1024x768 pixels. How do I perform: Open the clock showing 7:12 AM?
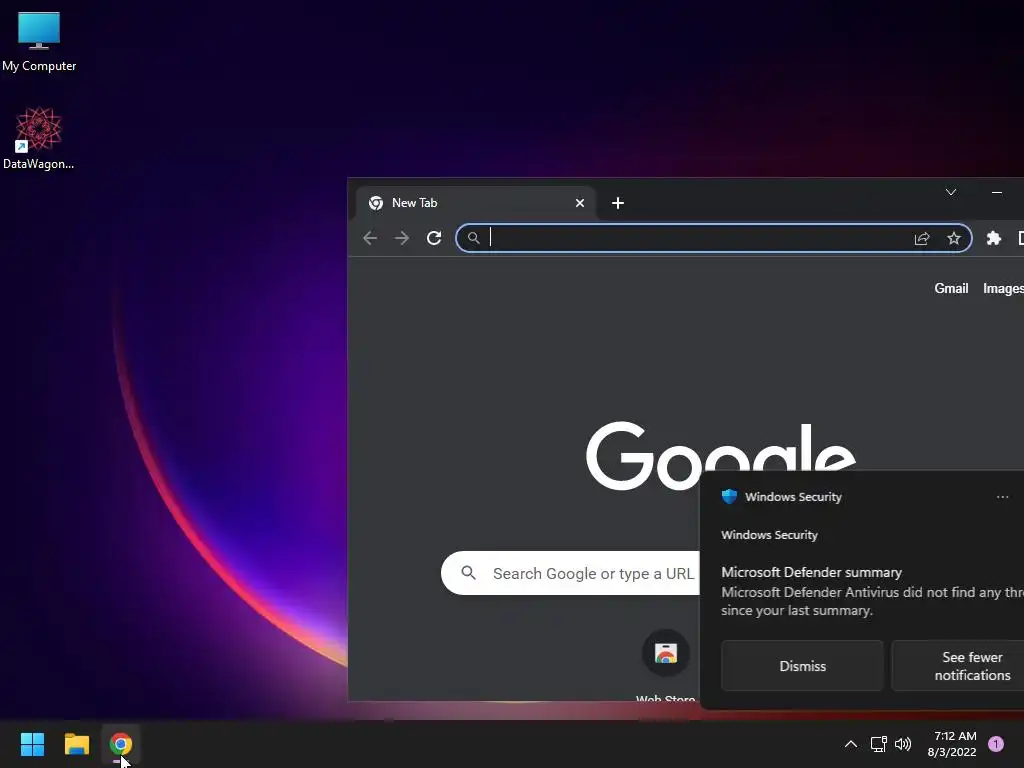tap(952, 744)
